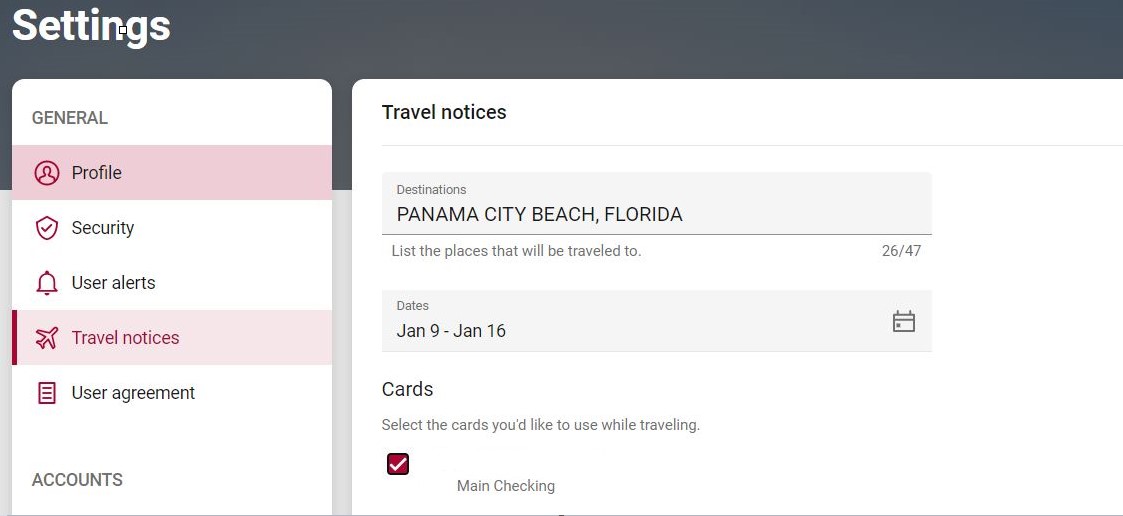Click the User alerts bell icon

coord(47,283)
